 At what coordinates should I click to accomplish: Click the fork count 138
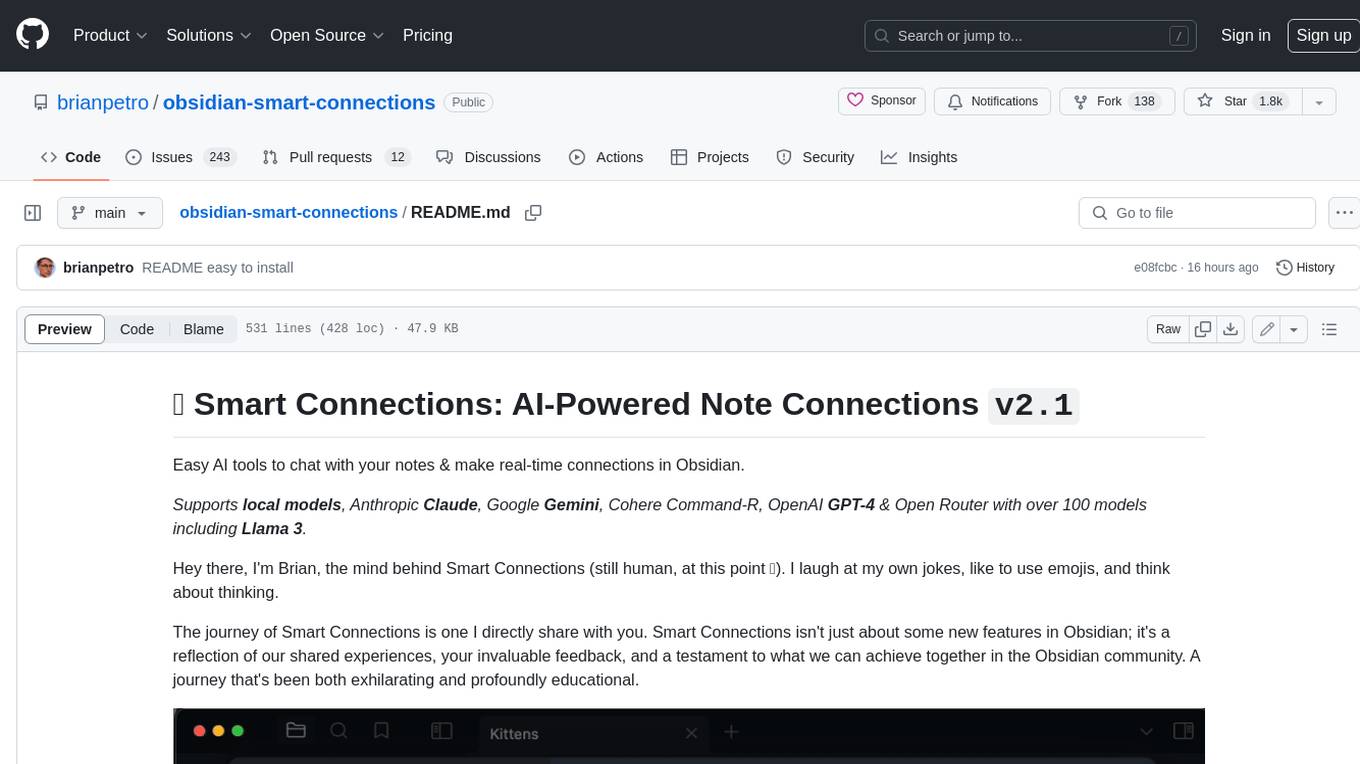[x=1144, y=101]
